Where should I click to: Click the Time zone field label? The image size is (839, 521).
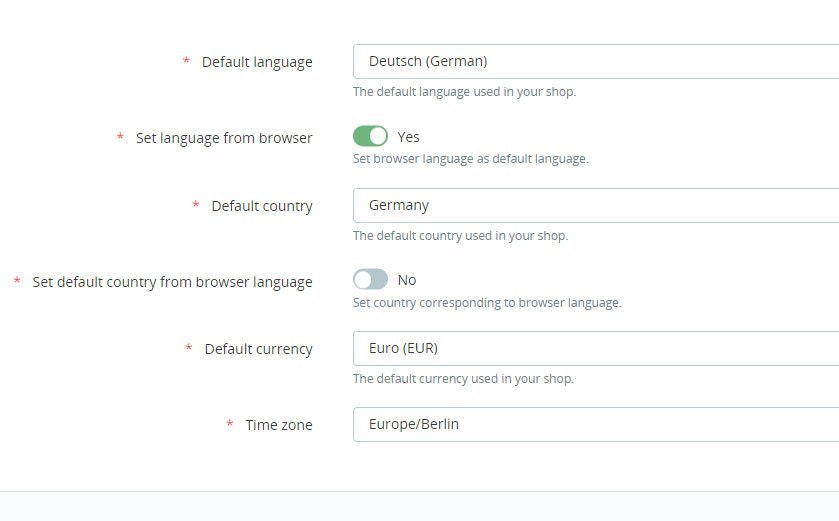(279, 425)
